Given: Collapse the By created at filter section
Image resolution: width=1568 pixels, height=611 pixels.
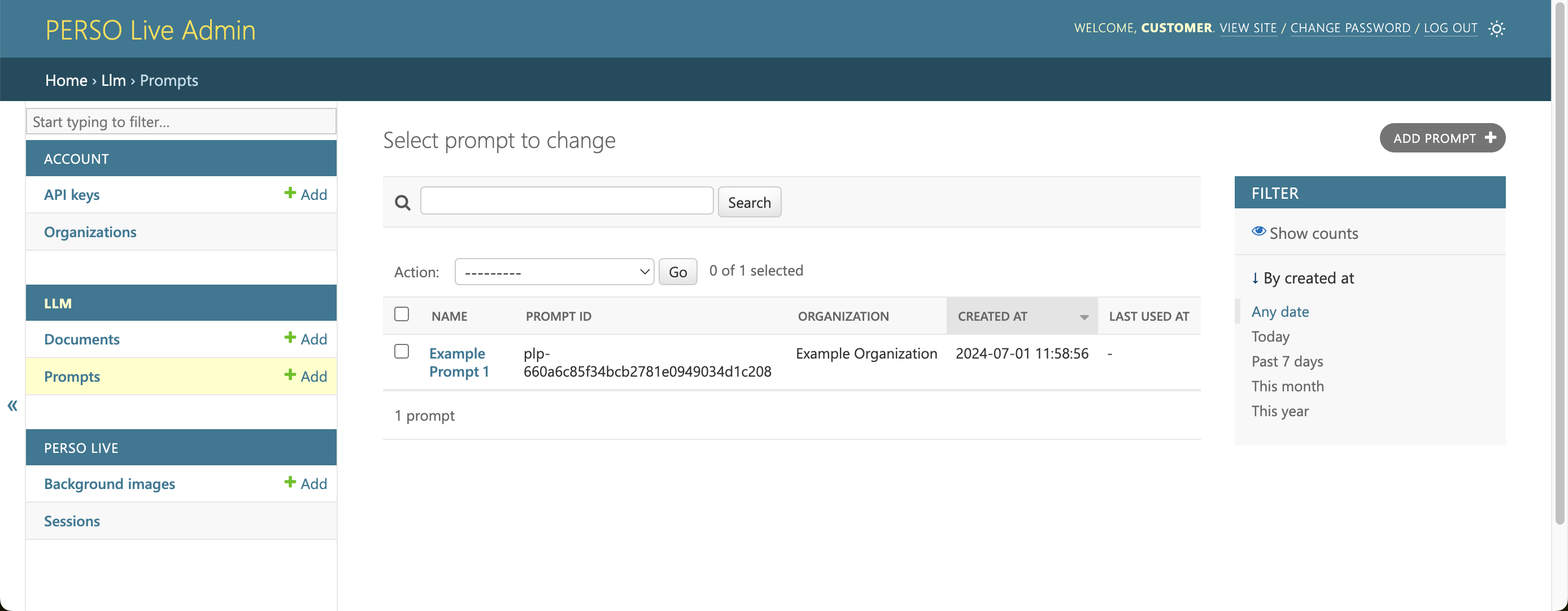Looking at the screenshot, I should tap(1303, 278).
